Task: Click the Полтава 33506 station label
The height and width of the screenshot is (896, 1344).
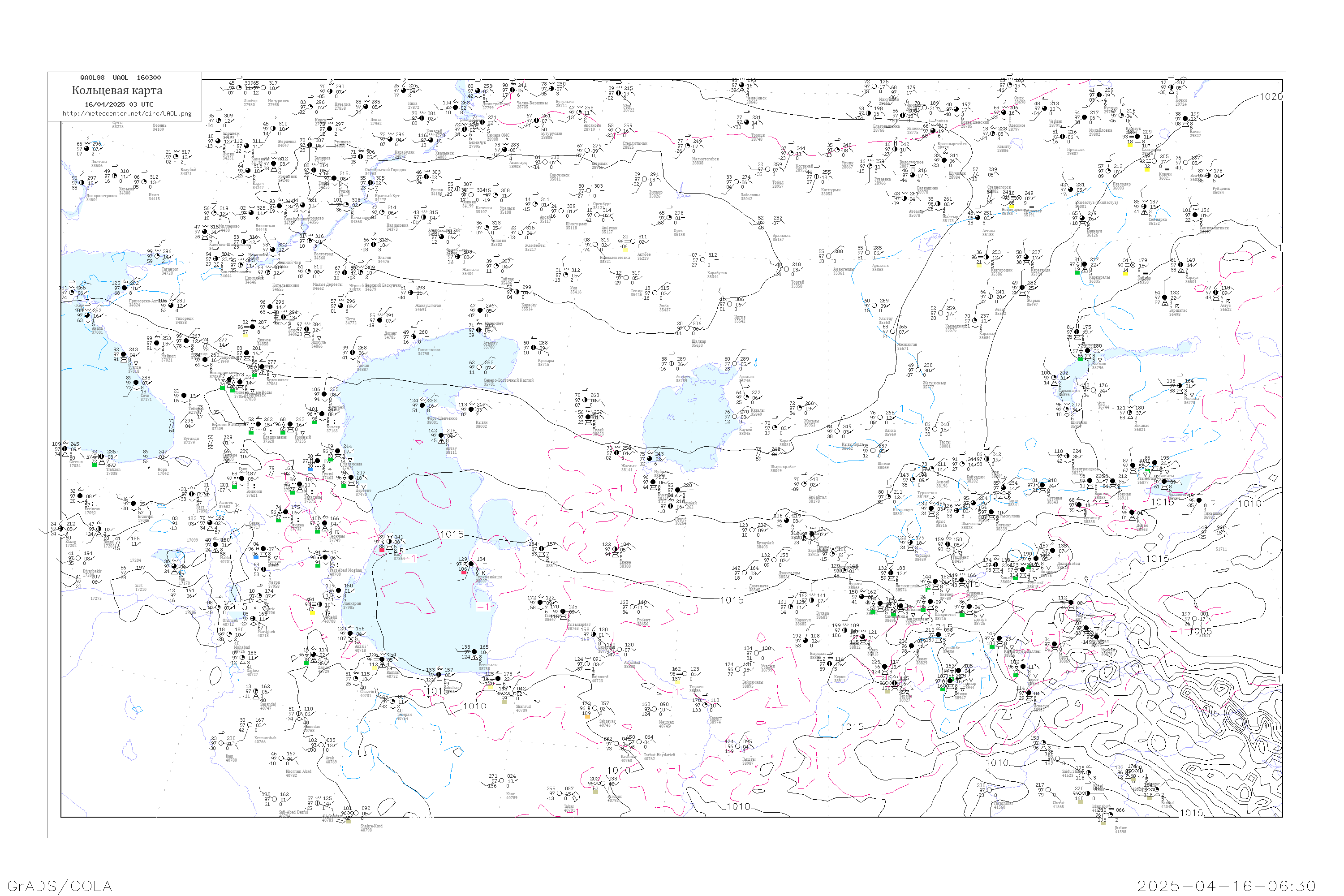Action: tap(99, 164)
